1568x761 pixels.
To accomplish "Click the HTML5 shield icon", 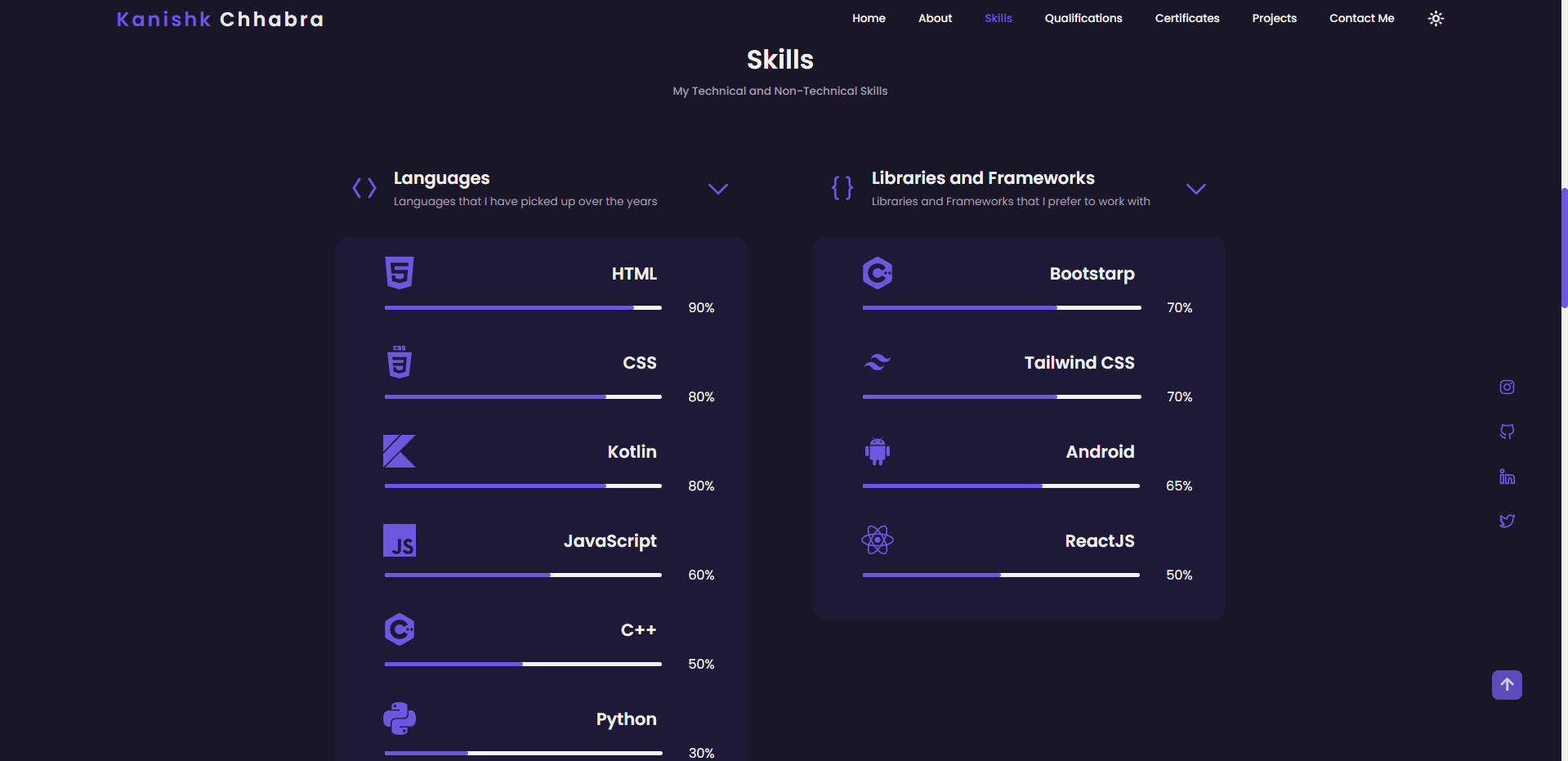I will click(x=400, y=272).
